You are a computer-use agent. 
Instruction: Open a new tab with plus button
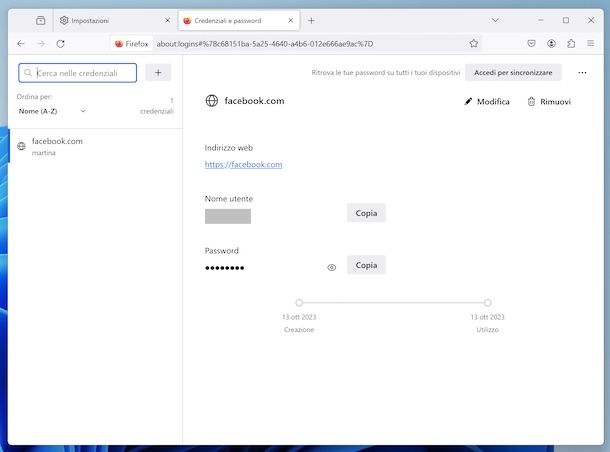tap(311, 21)
